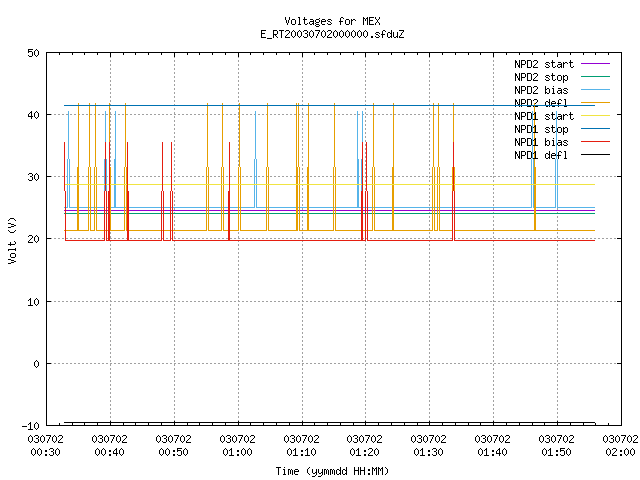
Task: Click the x-axis tick label 01:00
Action: coord(238,452)
